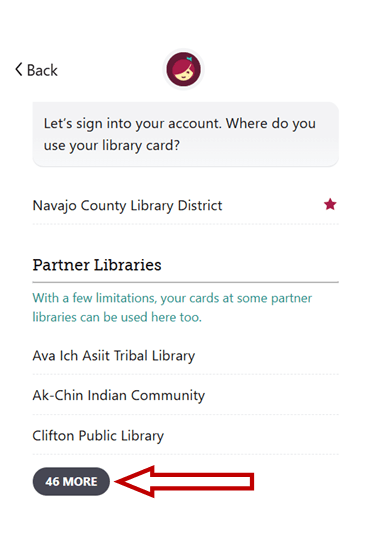Click the word 'Community' in Ak-Chin row

(x=168, y=395)
